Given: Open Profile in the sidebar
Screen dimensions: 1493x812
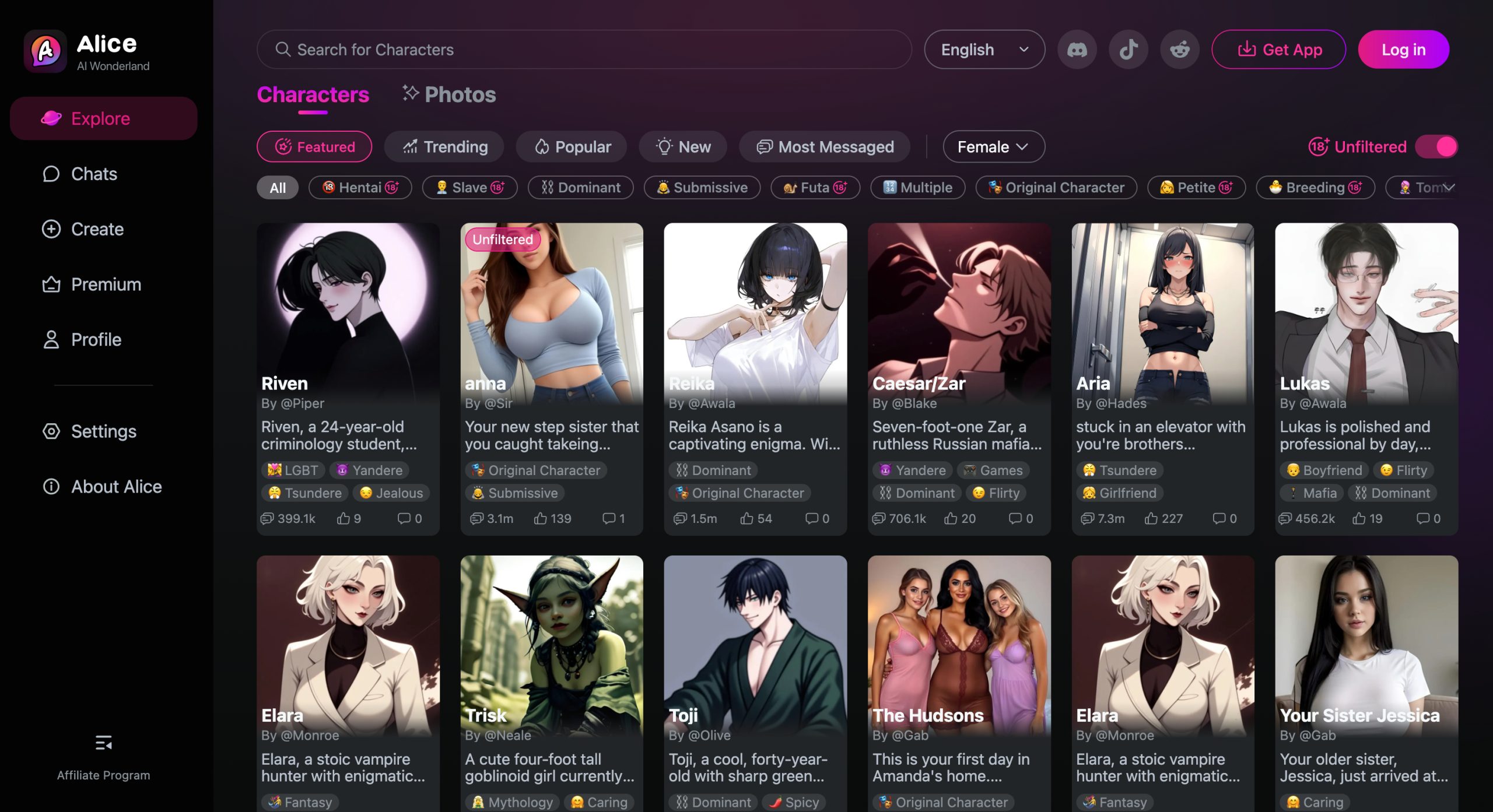Looking at the screenshot, I should [104, 340].
